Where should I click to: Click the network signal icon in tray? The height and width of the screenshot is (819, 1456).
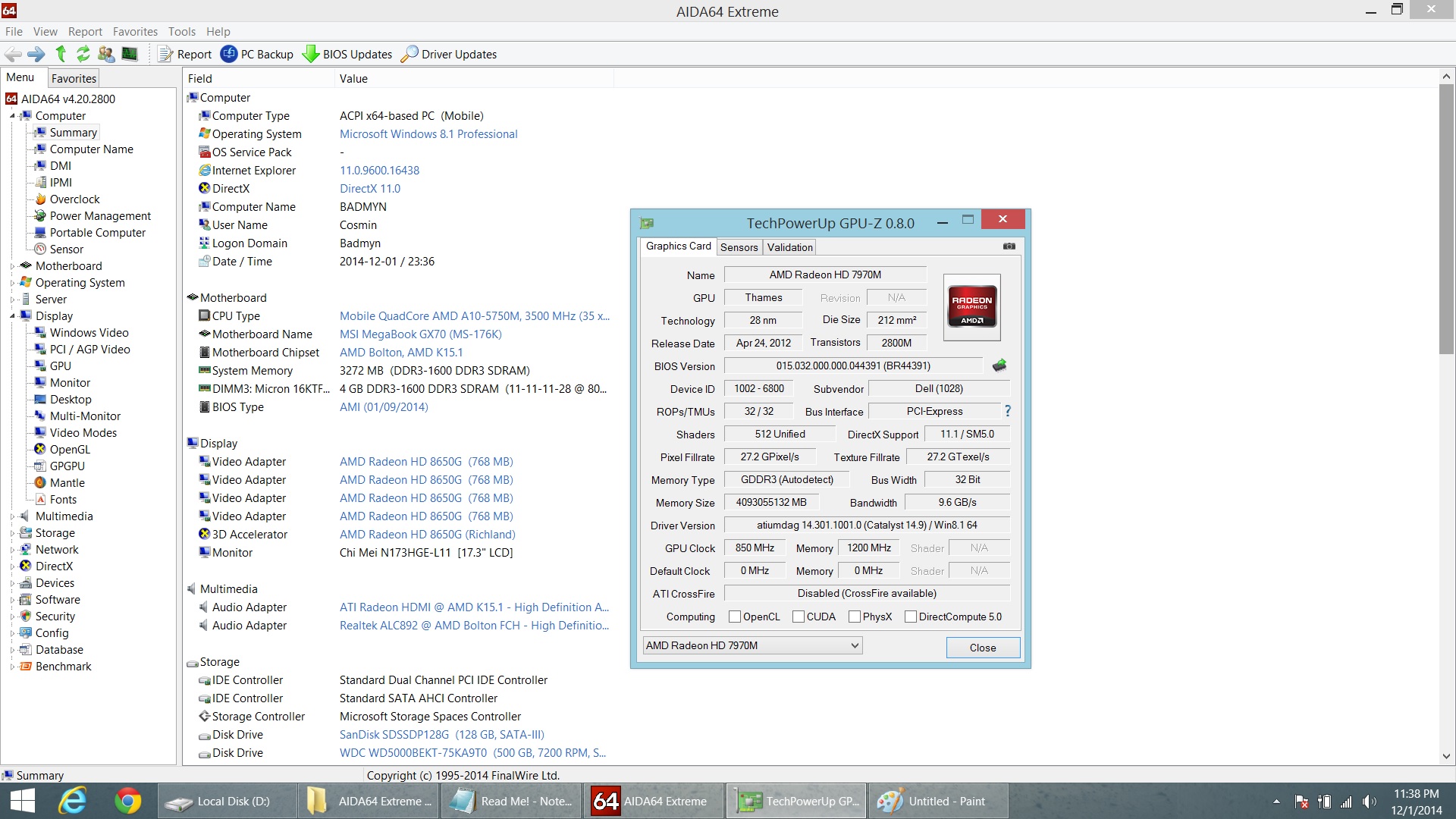pyautogui.click(x=1347, y=802)
